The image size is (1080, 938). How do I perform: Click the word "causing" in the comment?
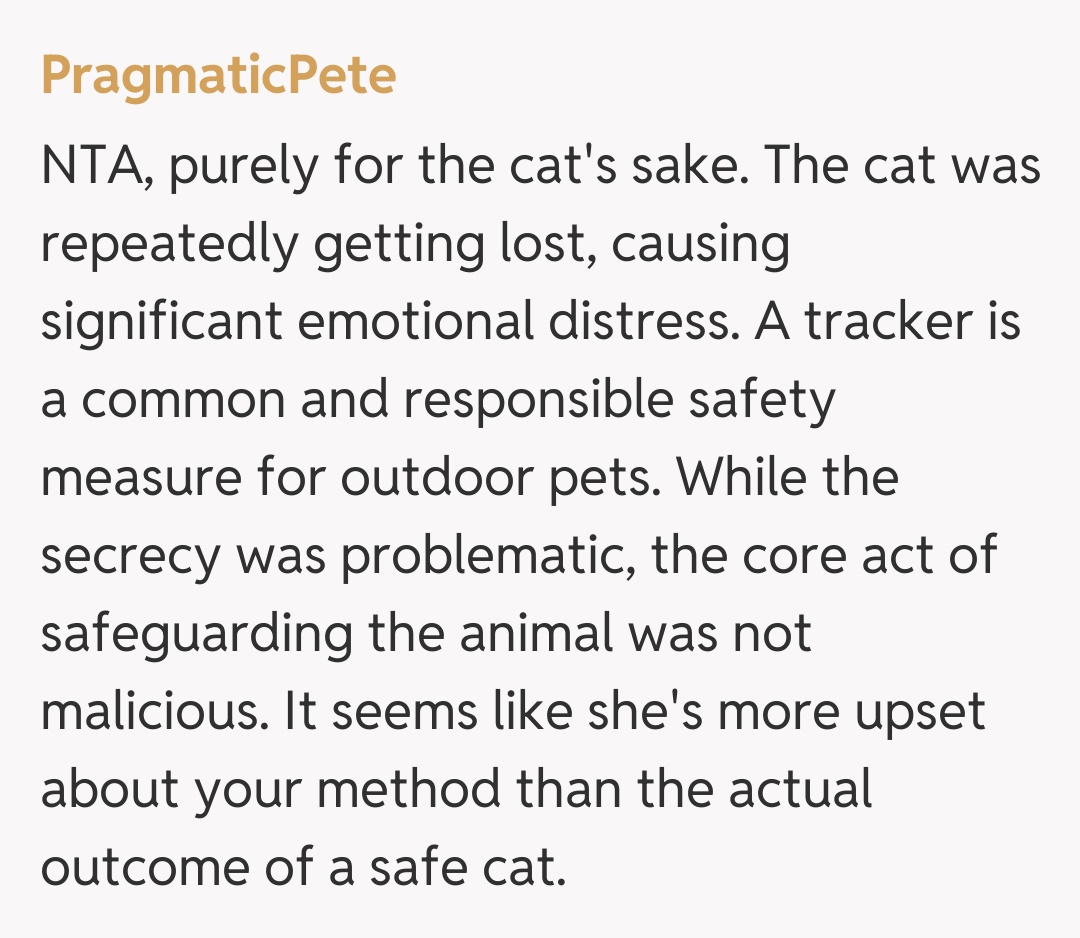coord(700,243)
